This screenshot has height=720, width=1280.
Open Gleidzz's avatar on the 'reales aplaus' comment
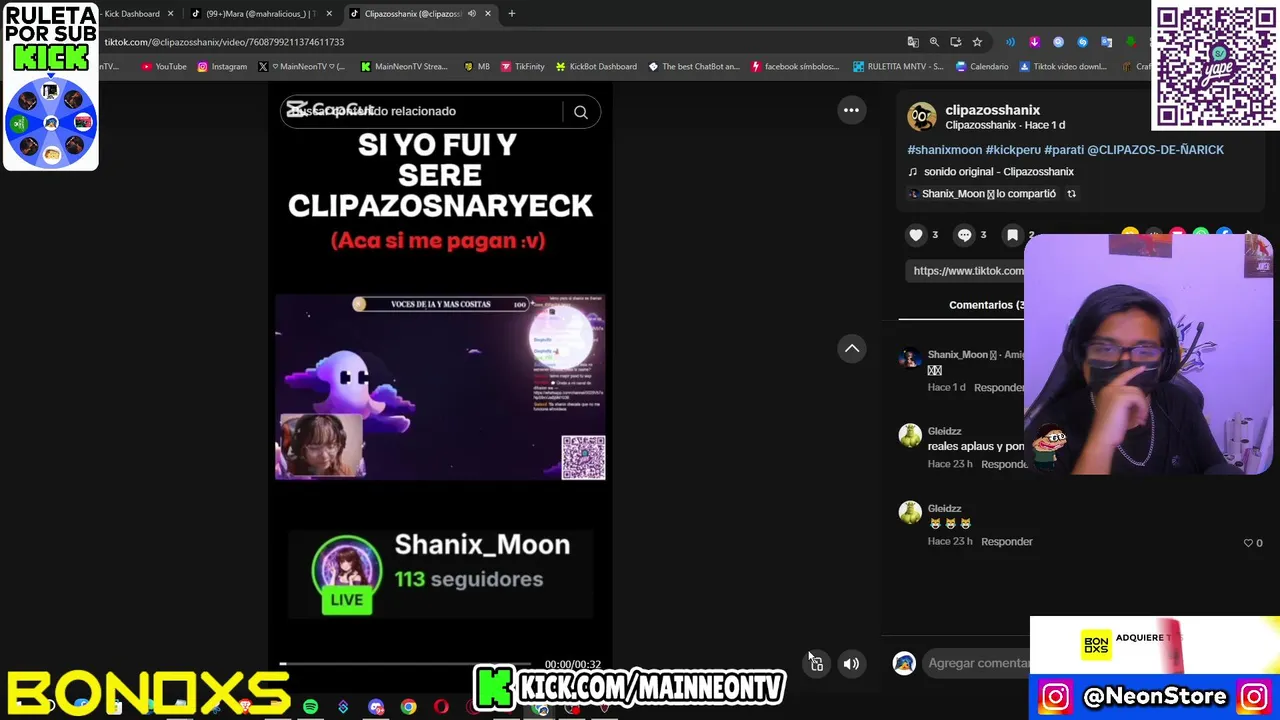pyautogui.click(x=910, y=435)
